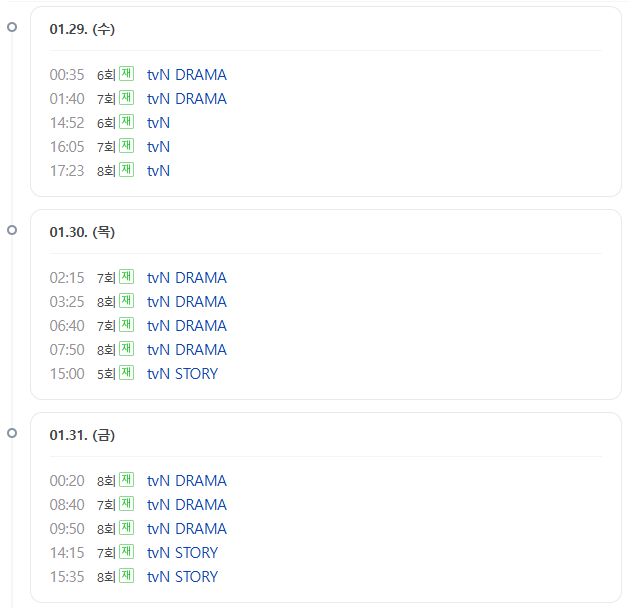
Task: Open tvN DRAMA link in the 06:40 row
Action: pos(187,326)
